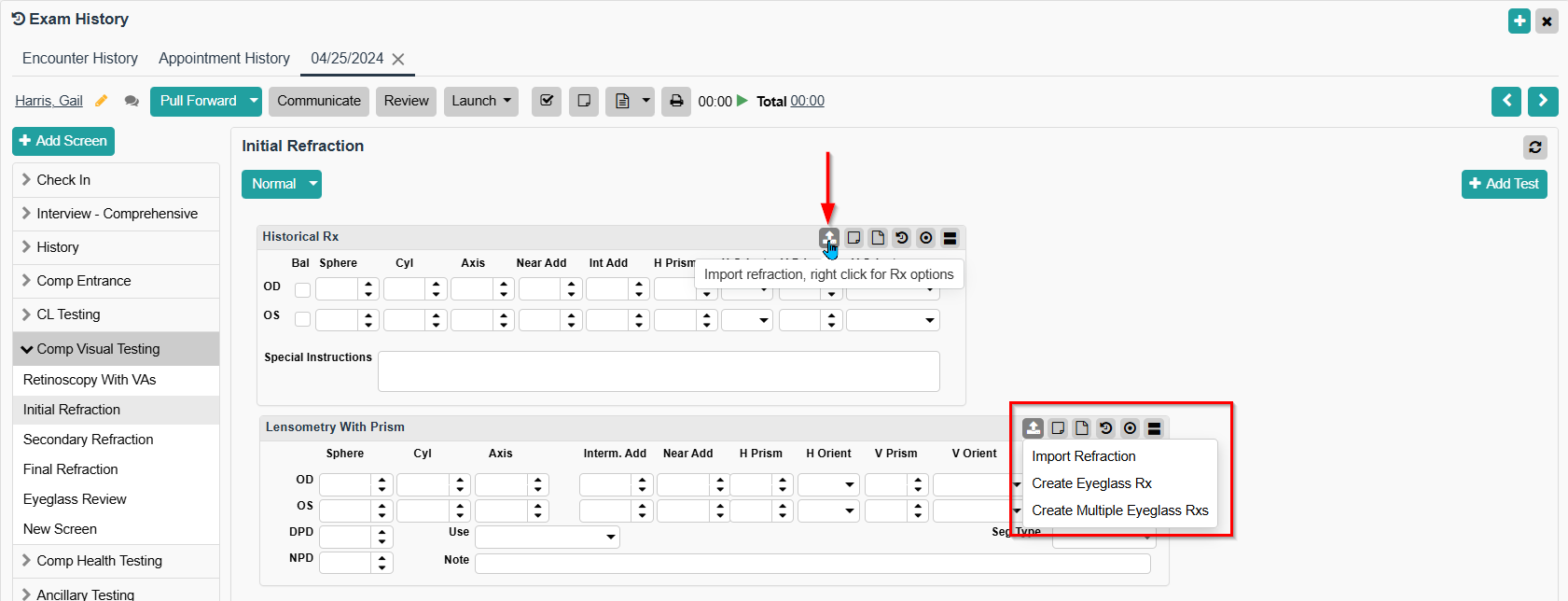Click the print icon in the toolbar

676,101
